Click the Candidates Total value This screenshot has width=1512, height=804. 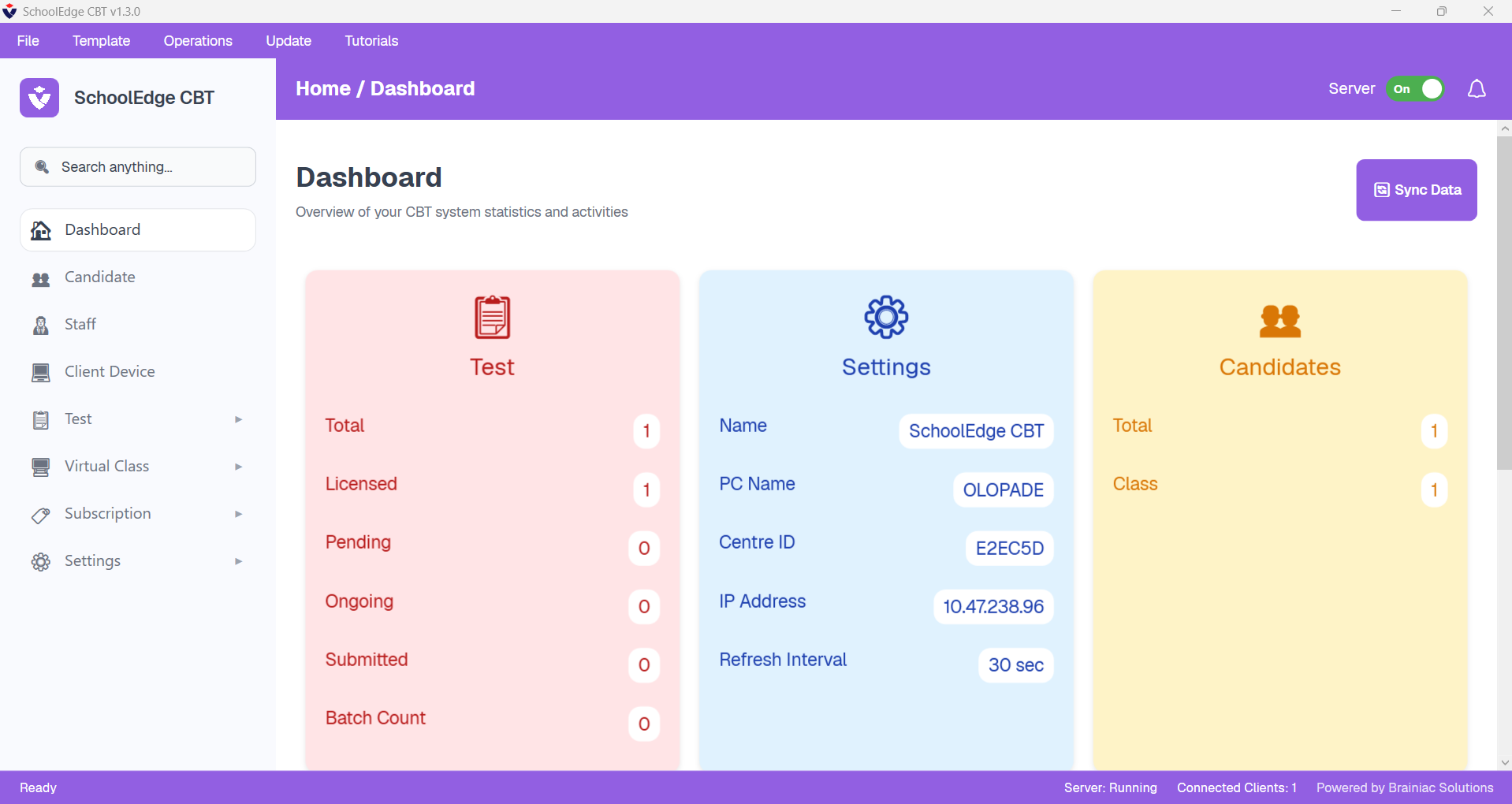pos(1435,431)
